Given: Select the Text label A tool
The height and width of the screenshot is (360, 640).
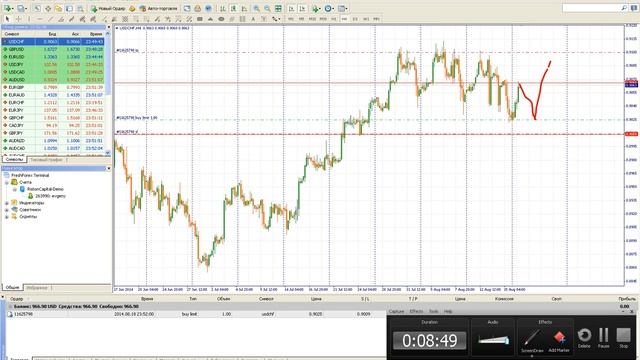Looking at the screenshot, I should 253,19.
